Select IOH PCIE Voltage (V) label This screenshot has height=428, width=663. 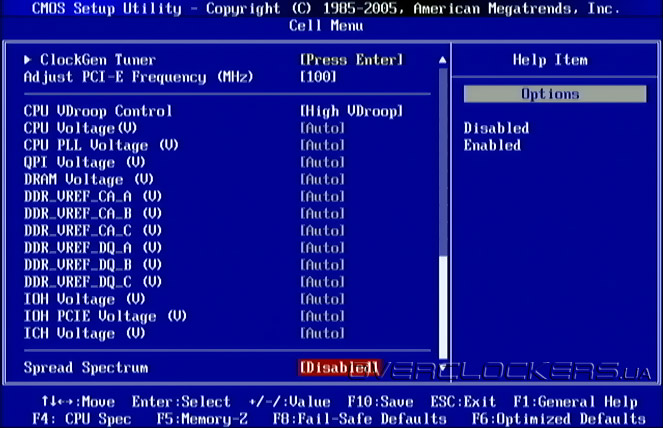105,316
